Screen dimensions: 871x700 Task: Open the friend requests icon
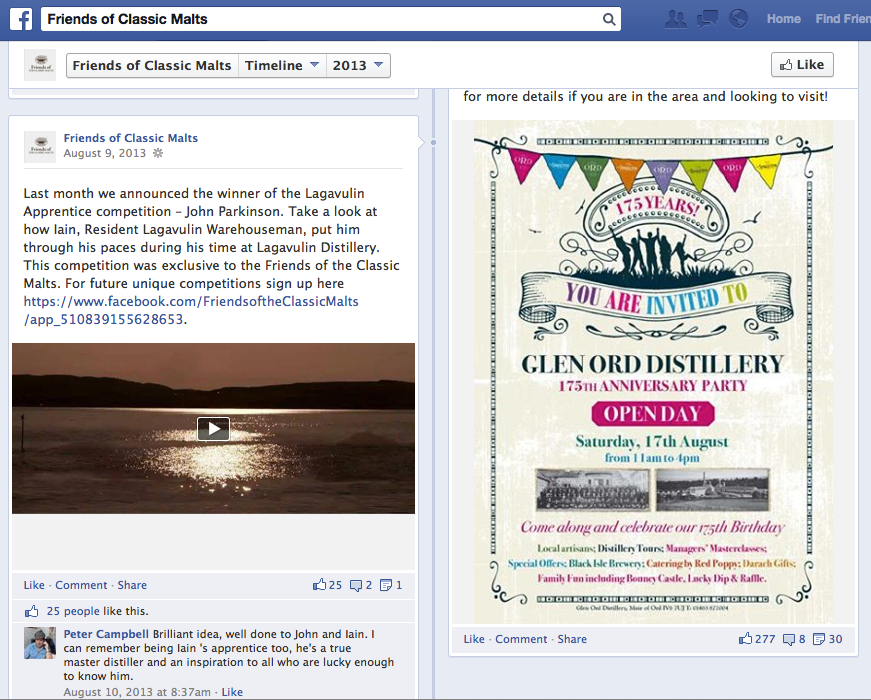coord(675,19)
